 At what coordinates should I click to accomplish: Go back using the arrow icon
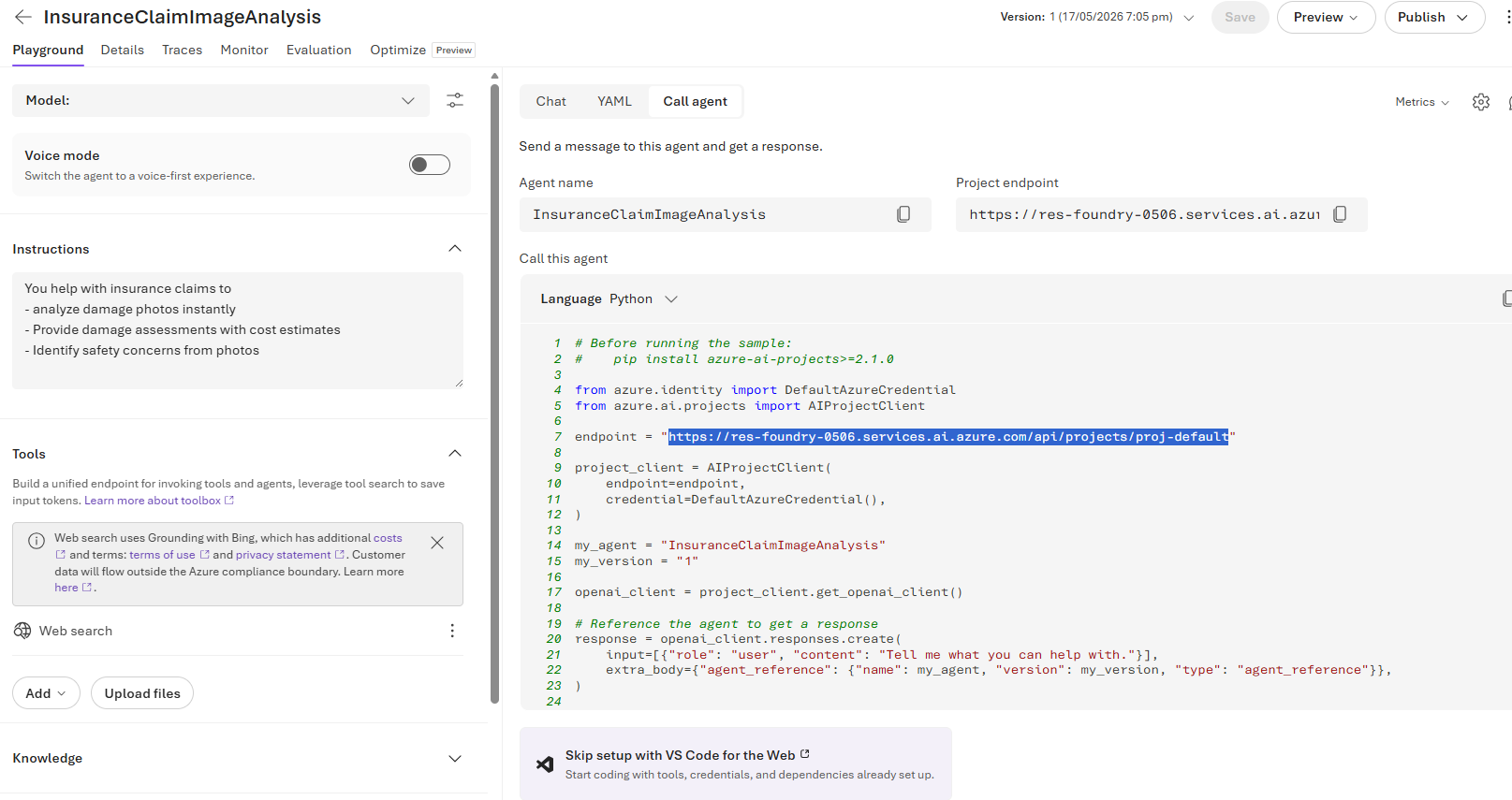pyautogui.click(x=23, y=17)
